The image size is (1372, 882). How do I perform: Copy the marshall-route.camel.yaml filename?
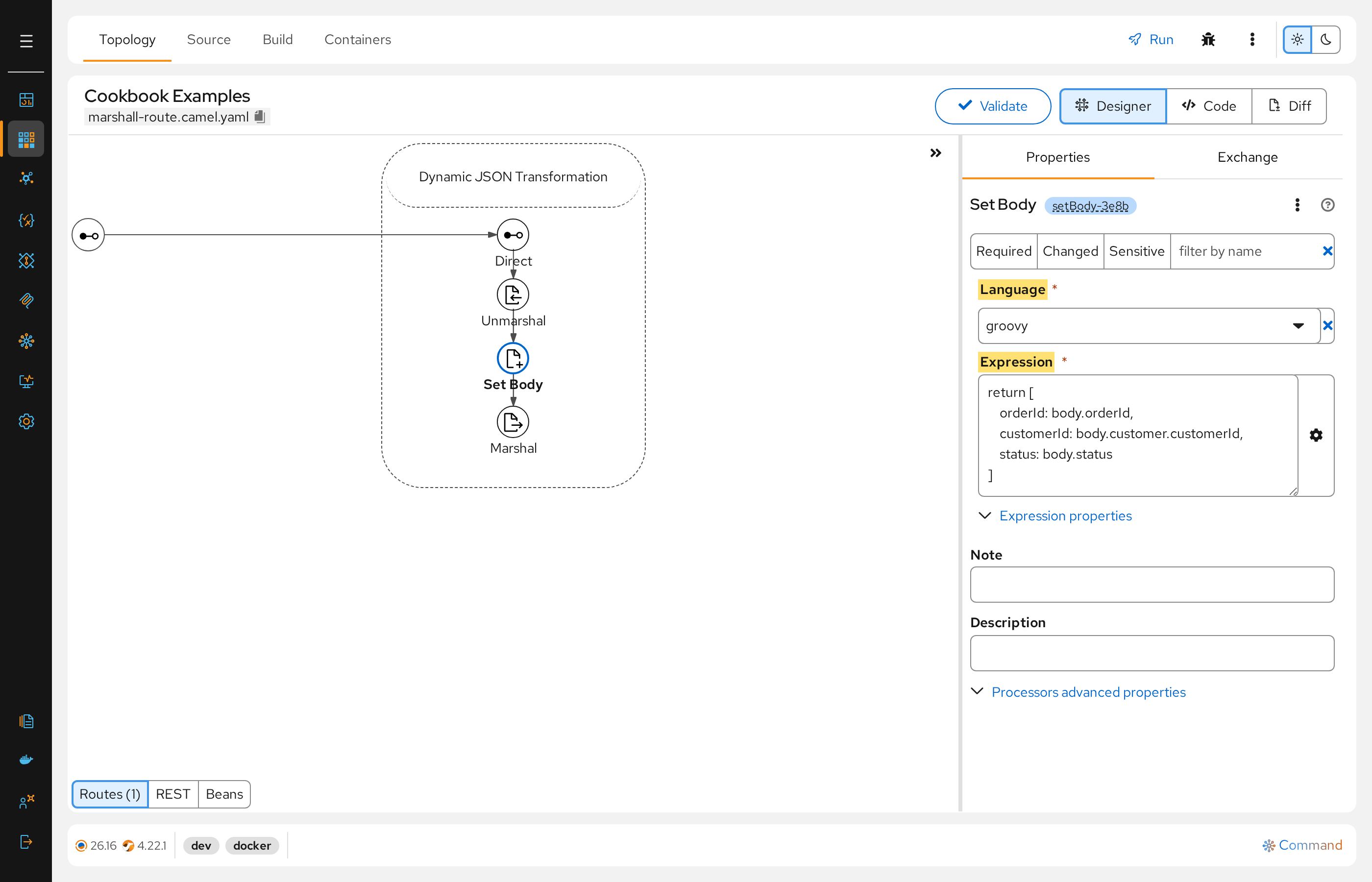click(260, 117)
